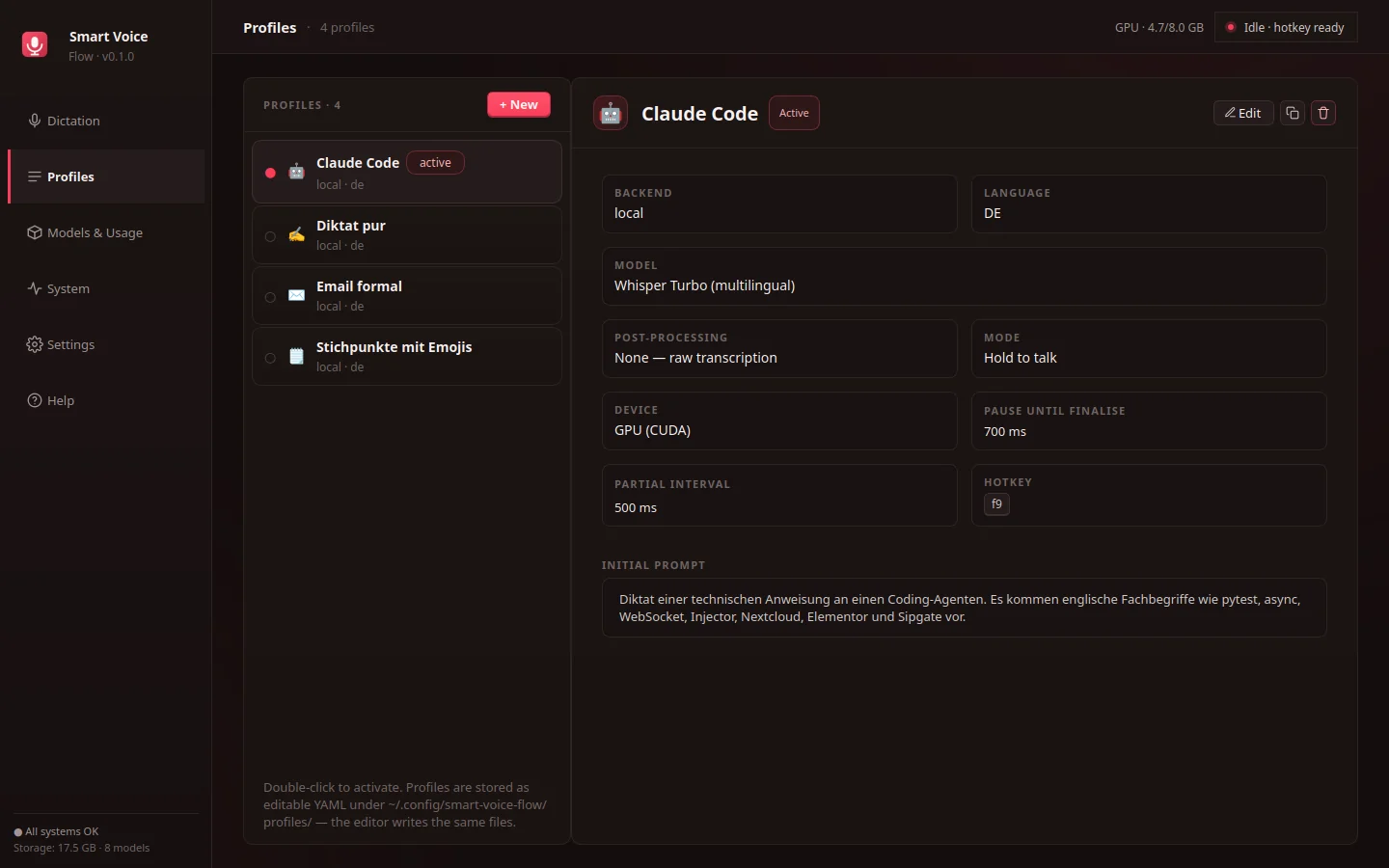Click the 'GPU (CUDA)' device value
The width and height of the screenshot is (1389, 868).
[652, 430]
